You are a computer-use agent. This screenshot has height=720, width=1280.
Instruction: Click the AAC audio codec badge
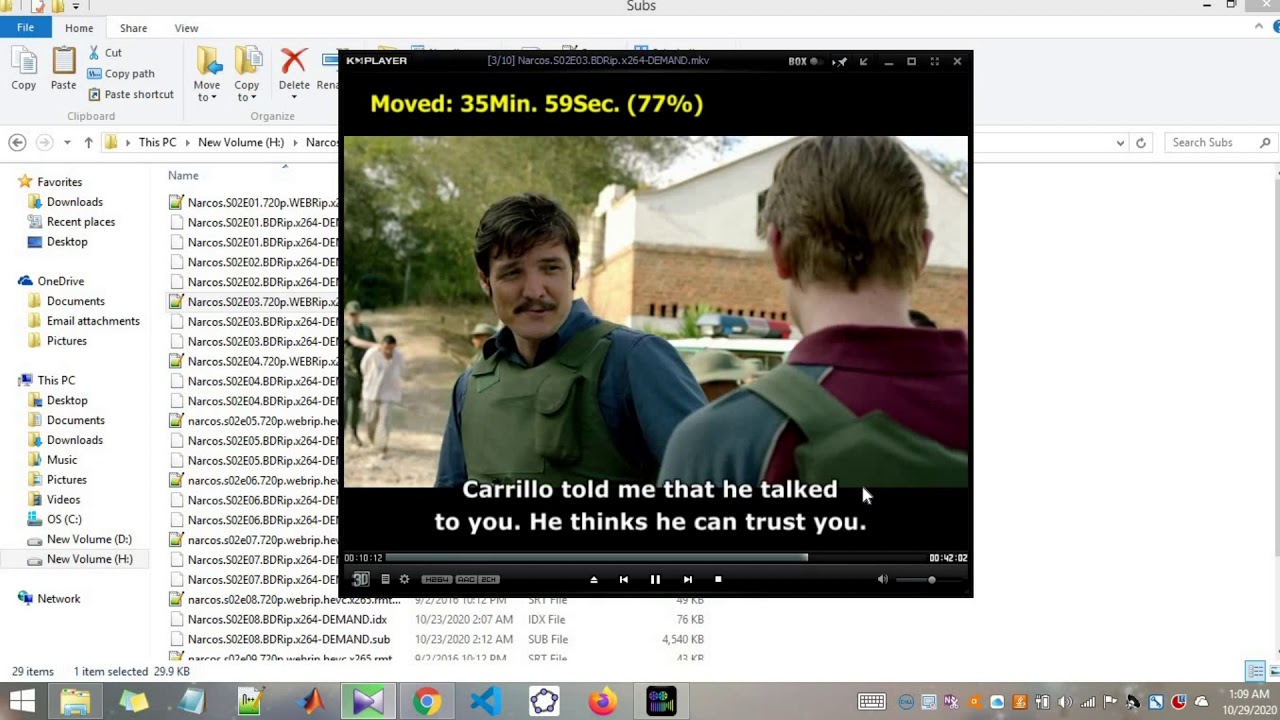point(466,579)
